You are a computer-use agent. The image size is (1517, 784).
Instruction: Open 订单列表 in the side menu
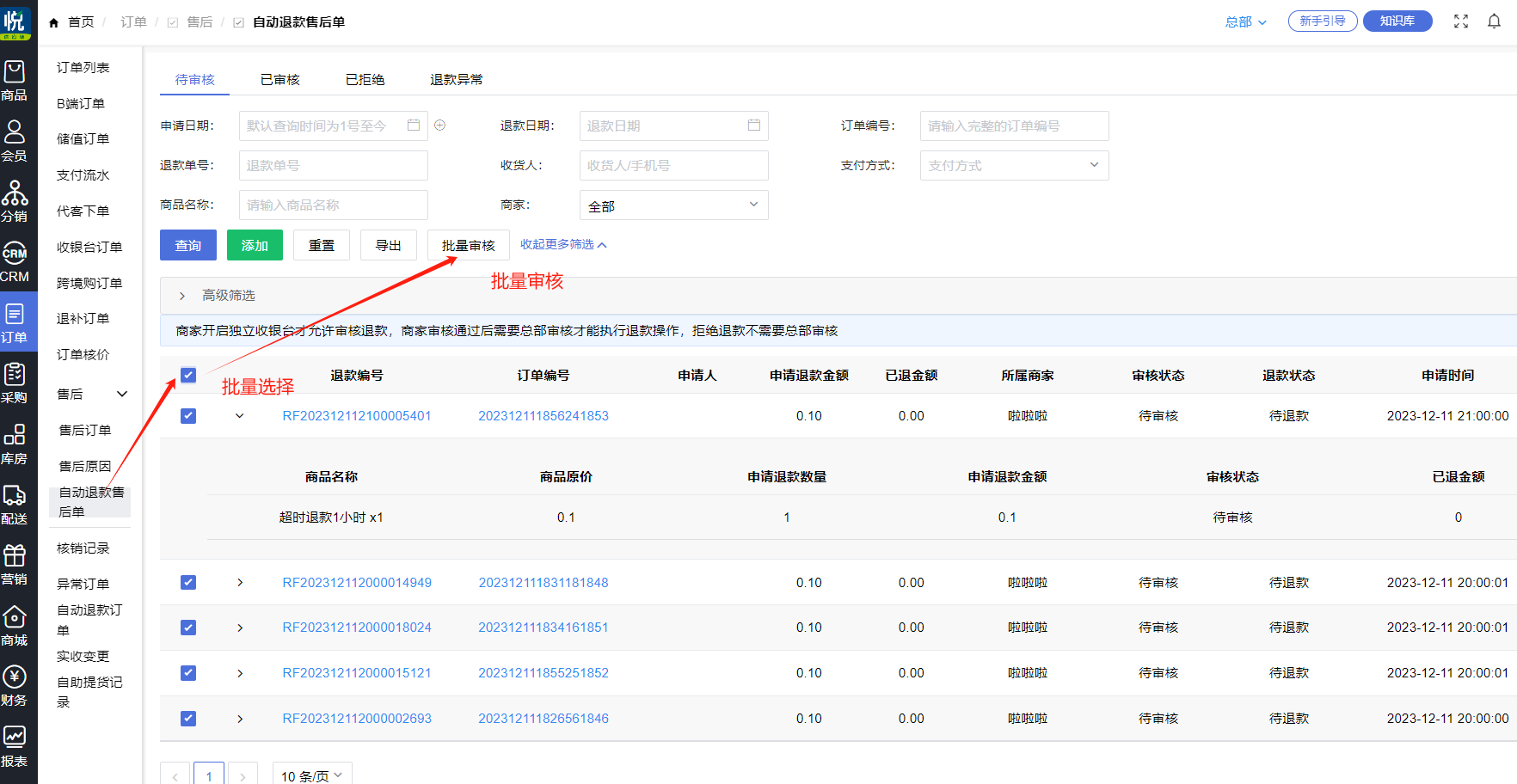pos(83,67)
